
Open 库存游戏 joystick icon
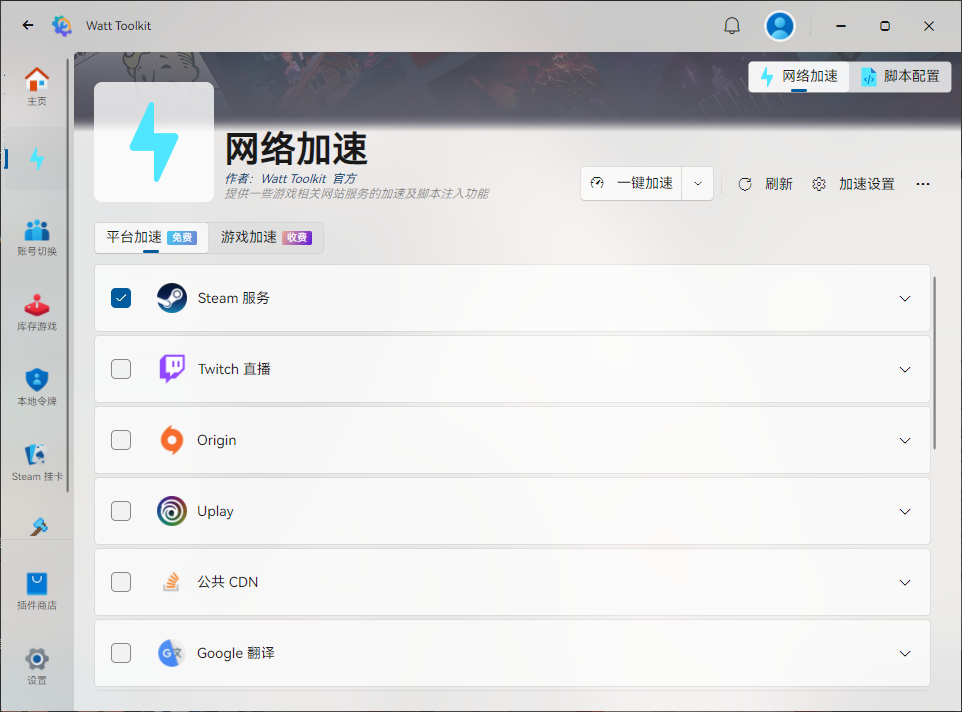pos(36,306)
